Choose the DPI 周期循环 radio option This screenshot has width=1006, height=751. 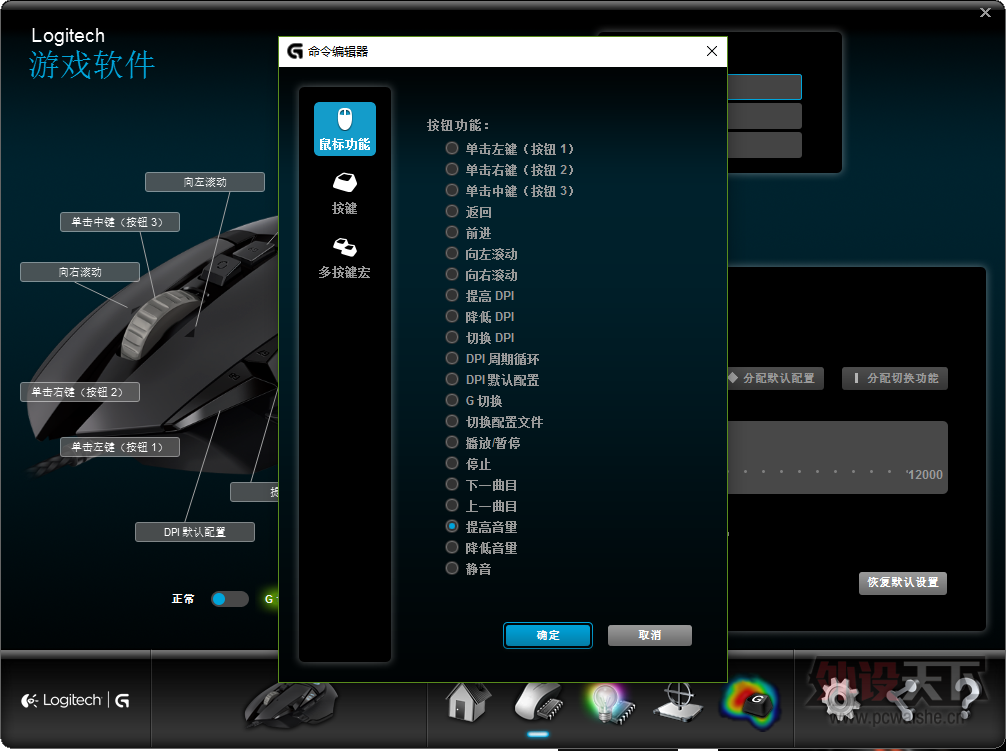coord(452,359)
